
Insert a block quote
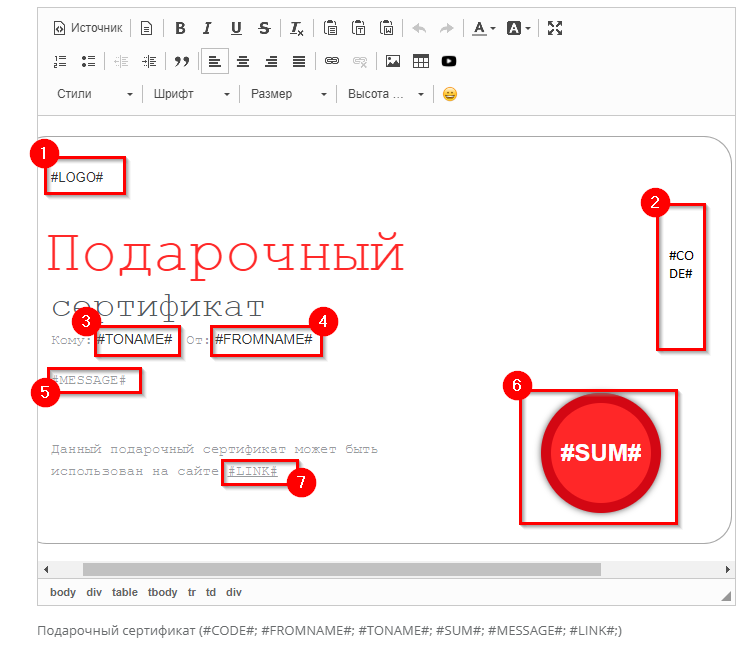(x=181, y=61)
